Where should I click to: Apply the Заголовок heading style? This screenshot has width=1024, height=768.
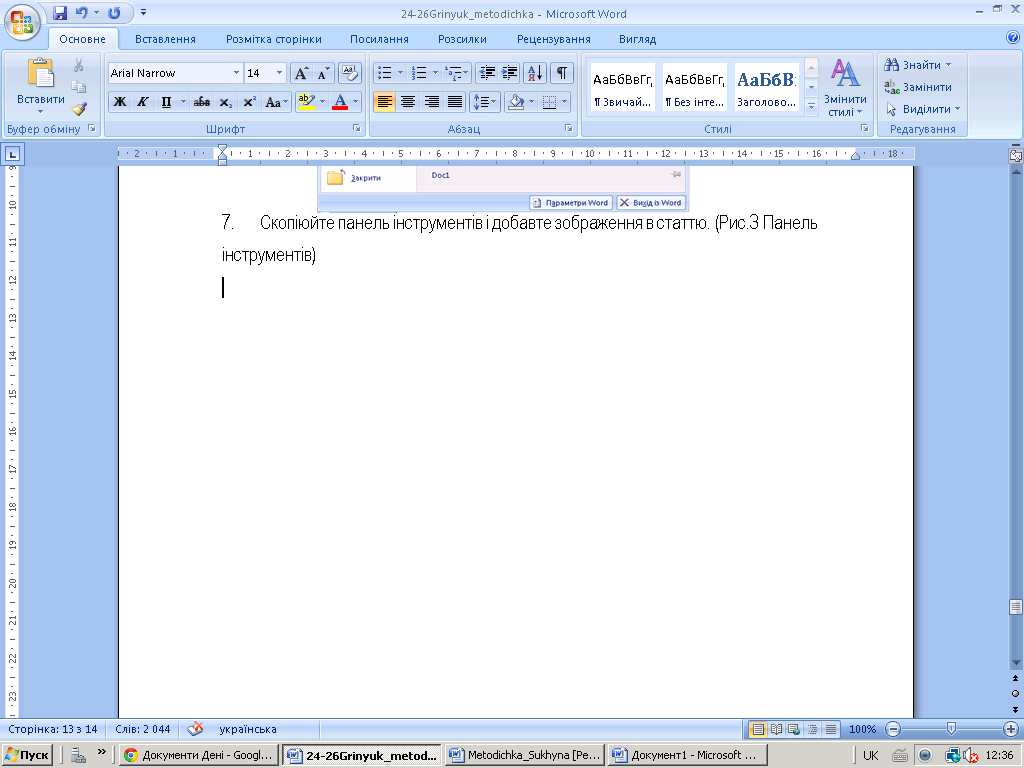pos(766,88)
